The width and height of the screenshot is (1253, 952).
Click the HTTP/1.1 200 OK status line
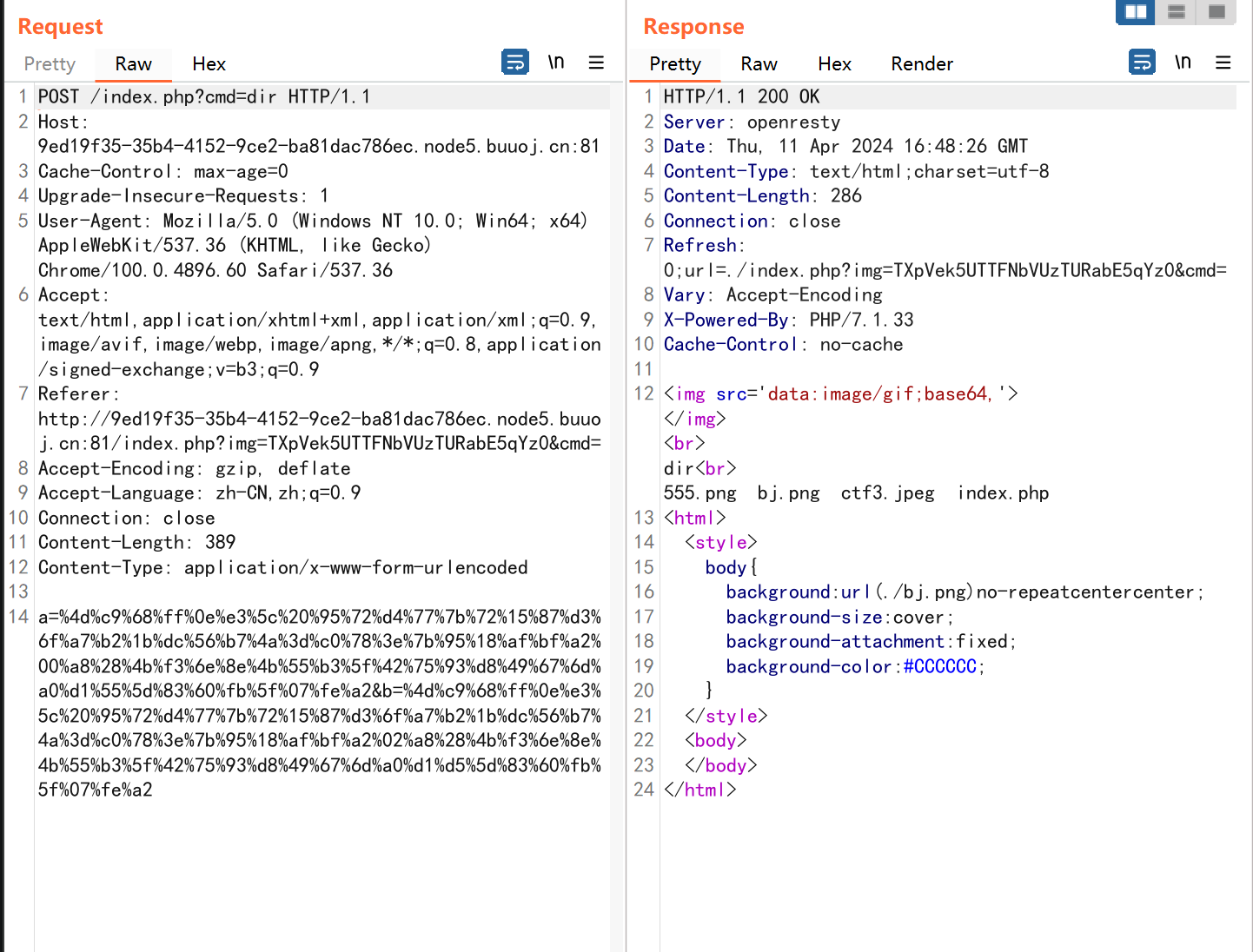click(742, 96)
